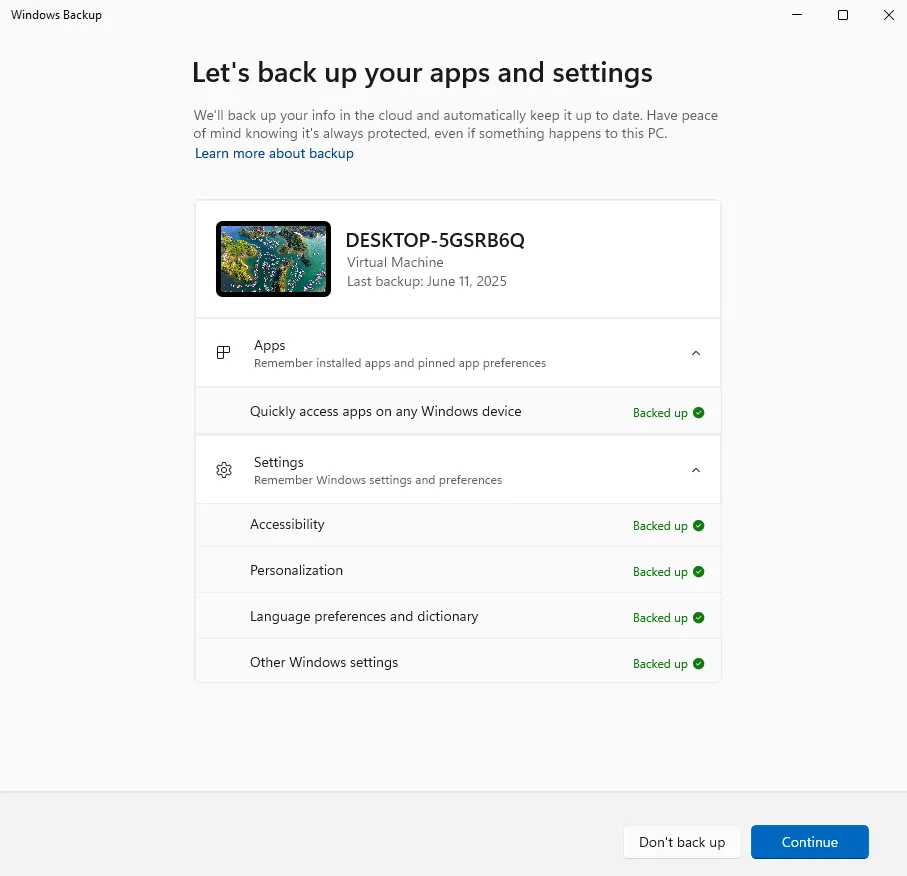Collapse the Apps section chevron
This screenshot has height=876, width=907.
click(696, 353)
